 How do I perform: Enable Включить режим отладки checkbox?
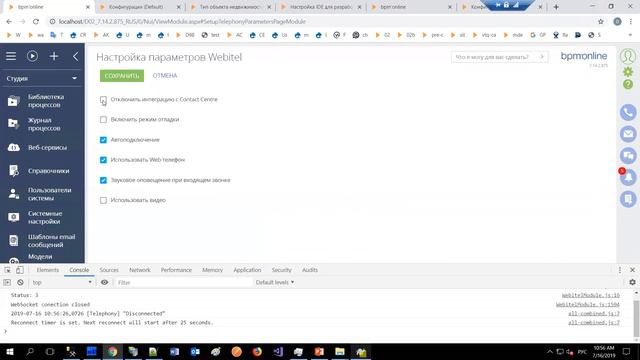[x=103, y=120]
